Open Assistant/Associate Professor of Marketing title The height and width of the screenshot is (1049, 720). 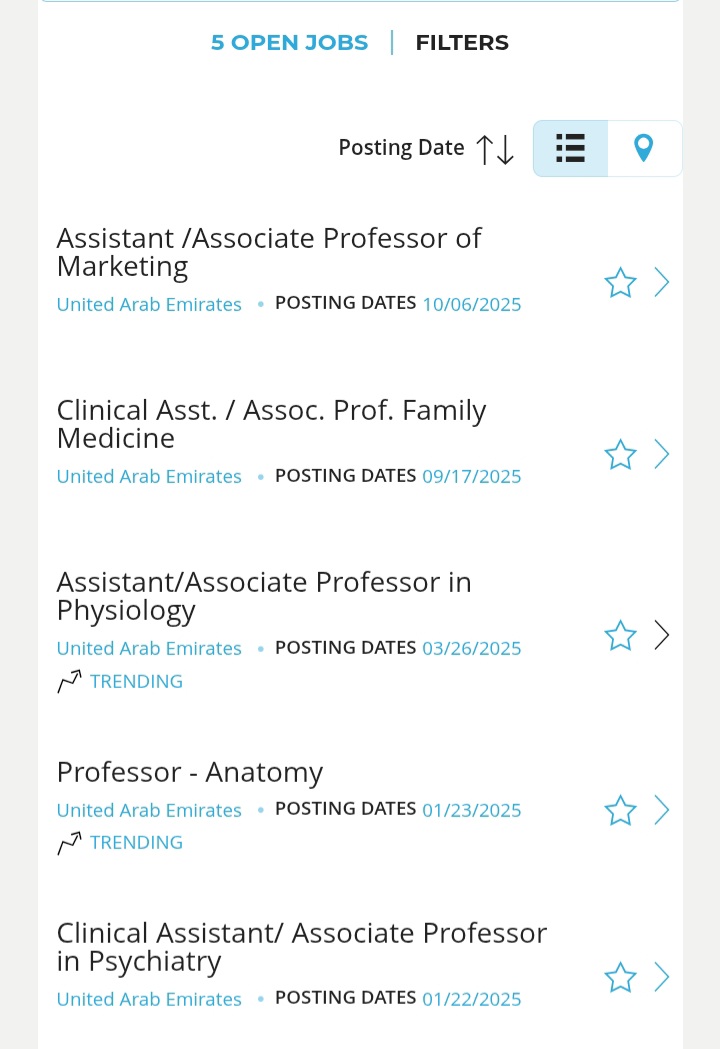click(x=268, y=252)
